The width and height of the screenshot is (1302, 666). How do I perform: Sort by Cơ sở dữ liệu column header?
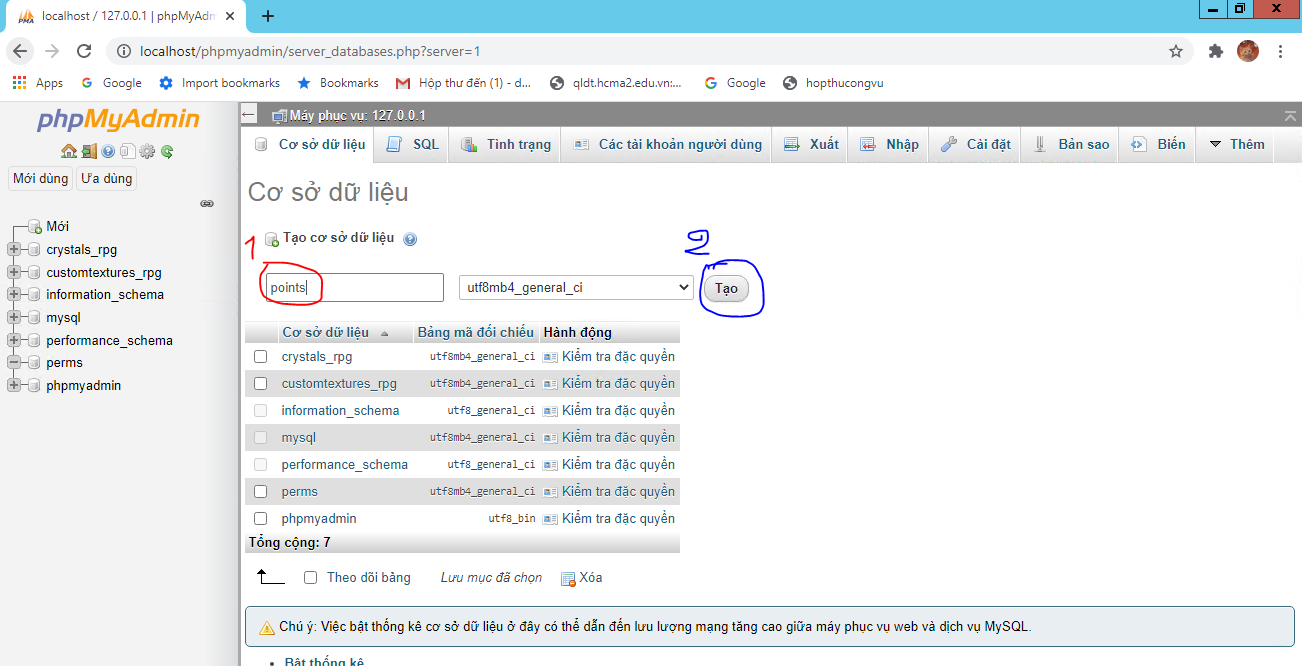point(325,333)
